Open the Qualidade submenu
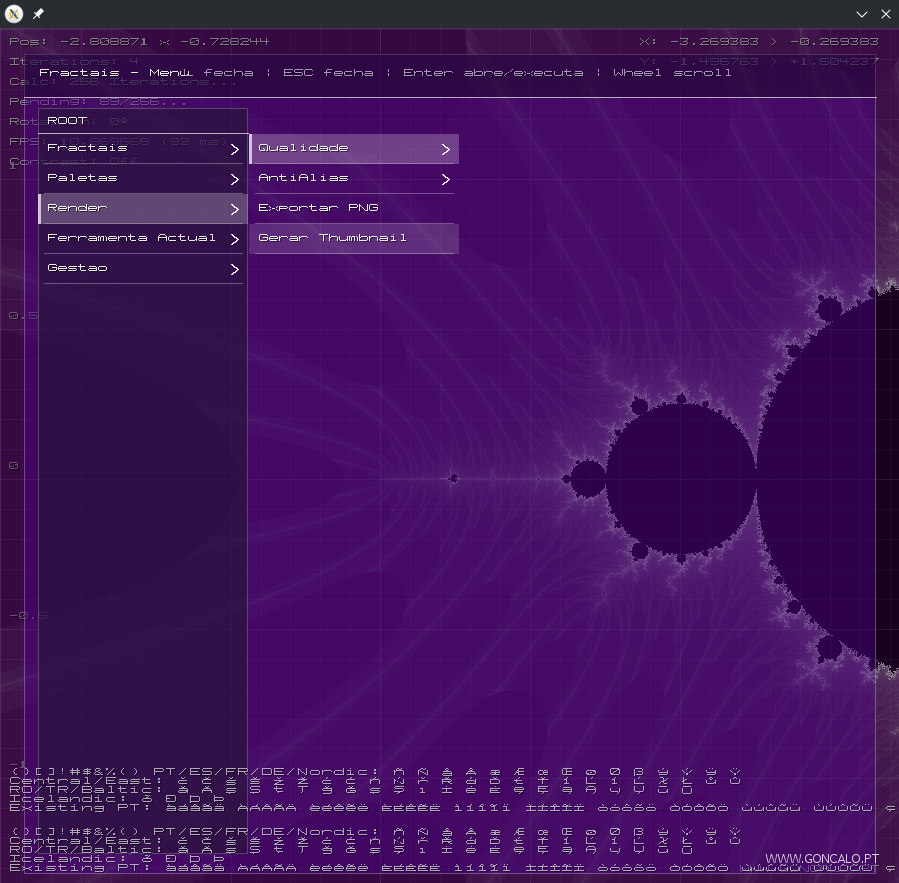899x883 pixels. (x=354, y=149)
